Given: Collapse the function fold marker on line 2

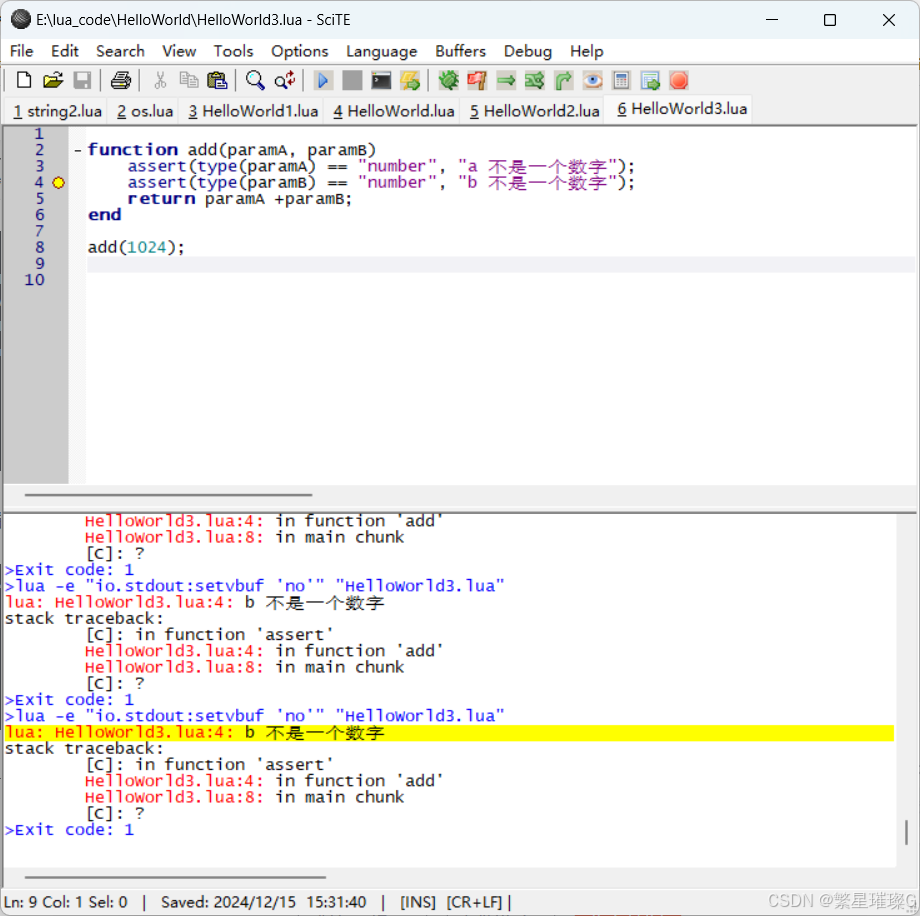Looking at the screenshot, I should [77, 150].
